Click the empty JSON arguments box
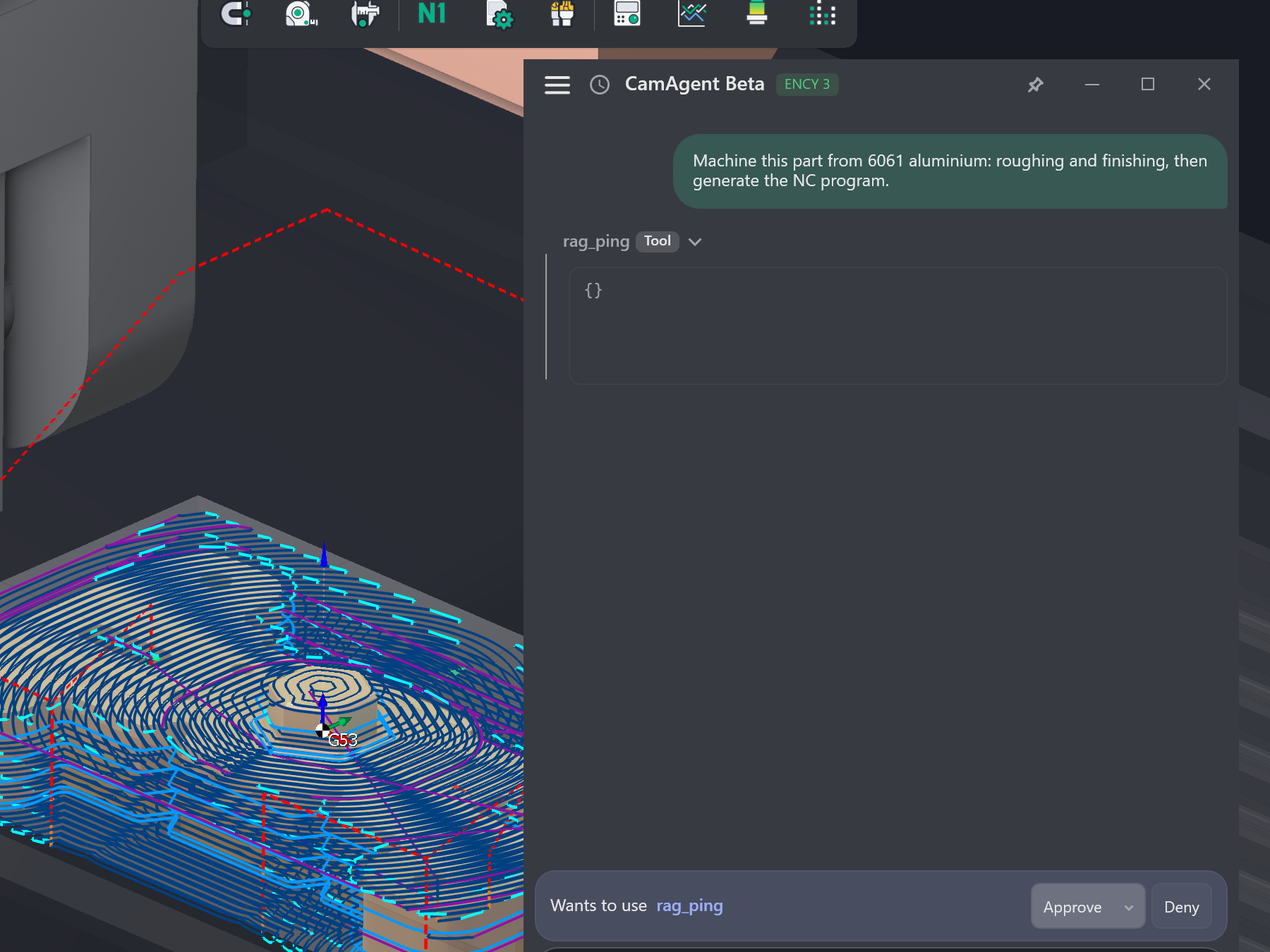1270x952 pixels. click(897, 325)
